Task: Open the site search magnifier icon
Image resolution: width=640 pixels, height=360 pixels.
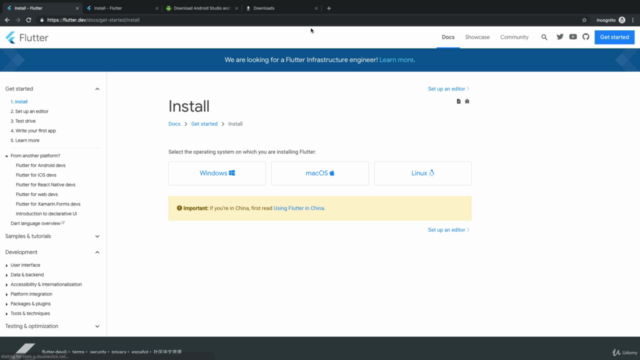Action: [x=544, y=37]
